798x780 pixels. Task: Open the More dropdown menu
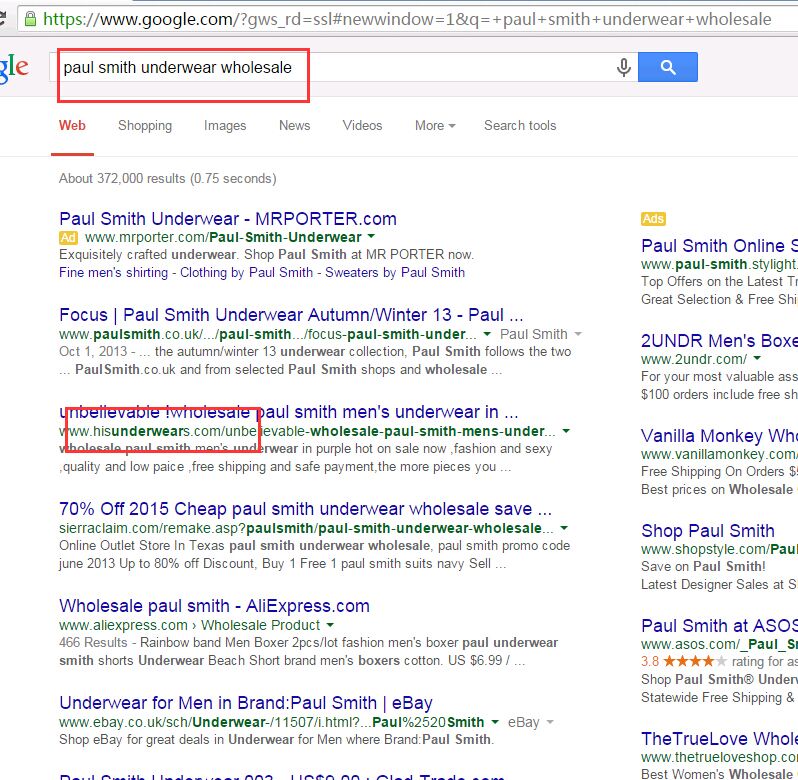click(x=435, y=126)
